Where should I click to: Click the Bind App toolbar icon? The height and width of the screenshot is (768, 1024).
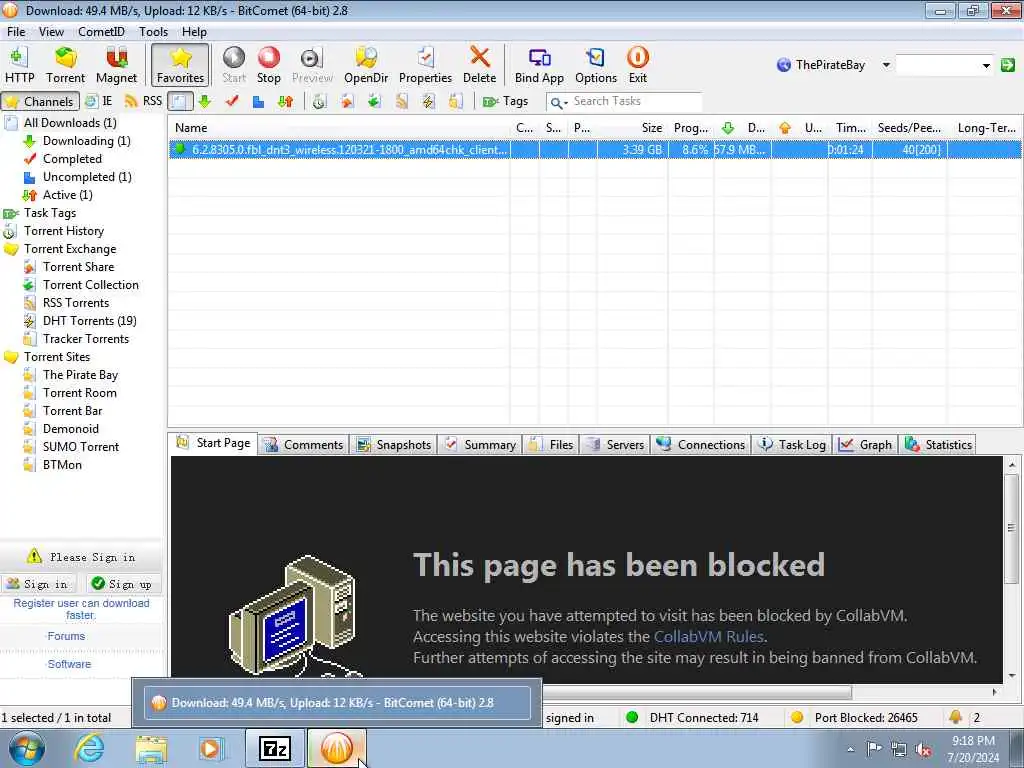(539, 65)
